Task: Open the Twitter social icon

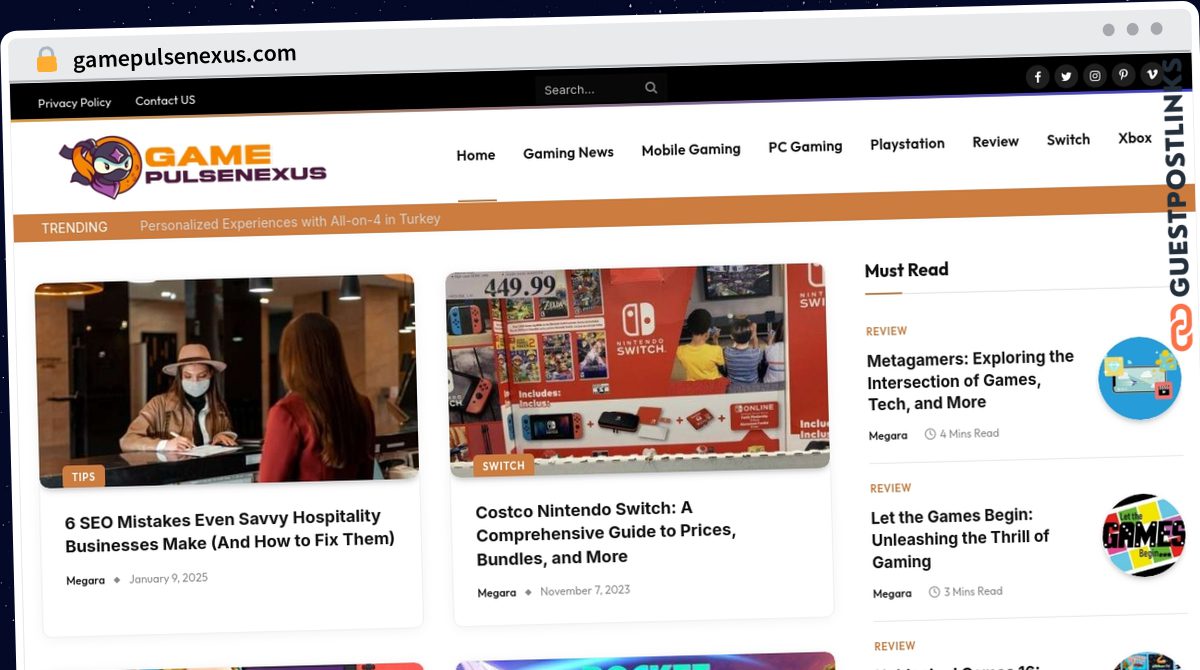Action: 1066,77
